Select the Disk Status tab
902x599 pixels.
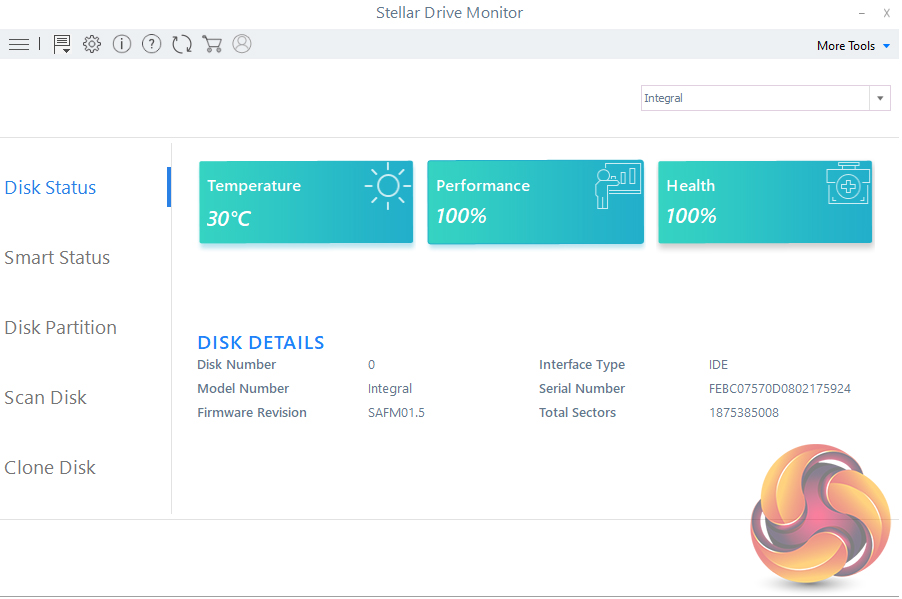point(51,188)
